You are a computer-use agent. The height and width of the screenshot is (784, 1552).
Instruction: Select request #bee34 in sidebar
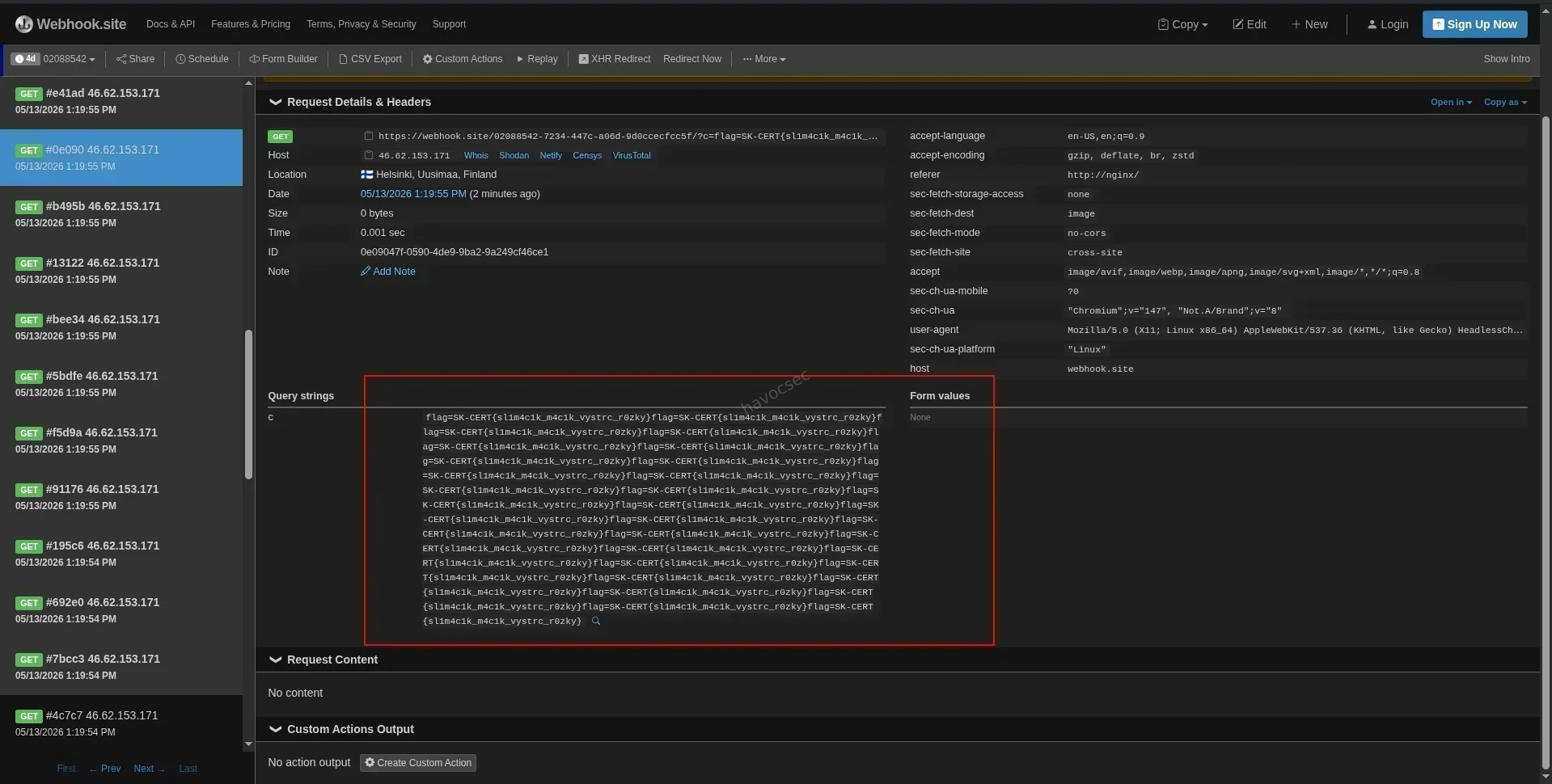pos(121,327)
